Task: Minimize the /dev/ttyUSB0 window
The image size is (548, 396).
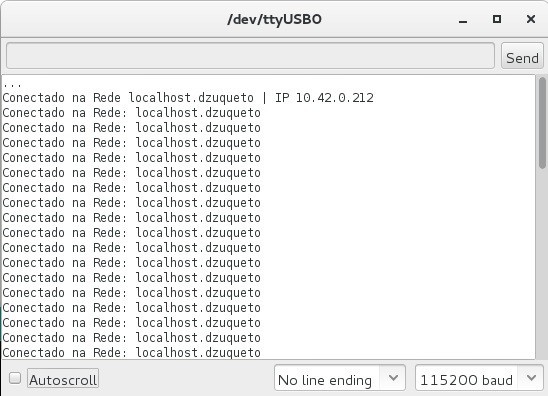Action: pos(463,21)
